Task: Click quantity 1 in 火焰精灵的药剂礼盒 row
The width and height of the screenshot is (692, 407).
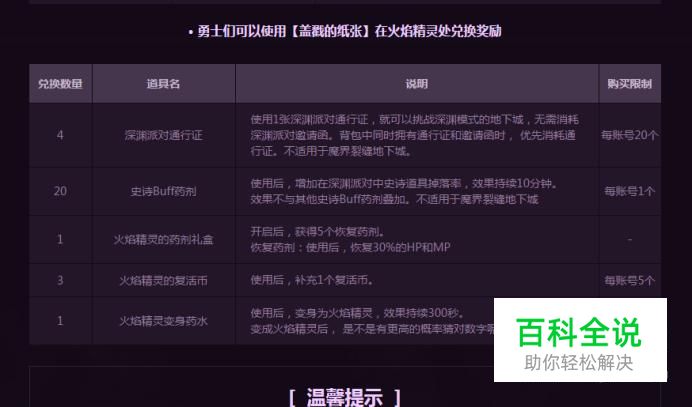Action: pos(60,239)
